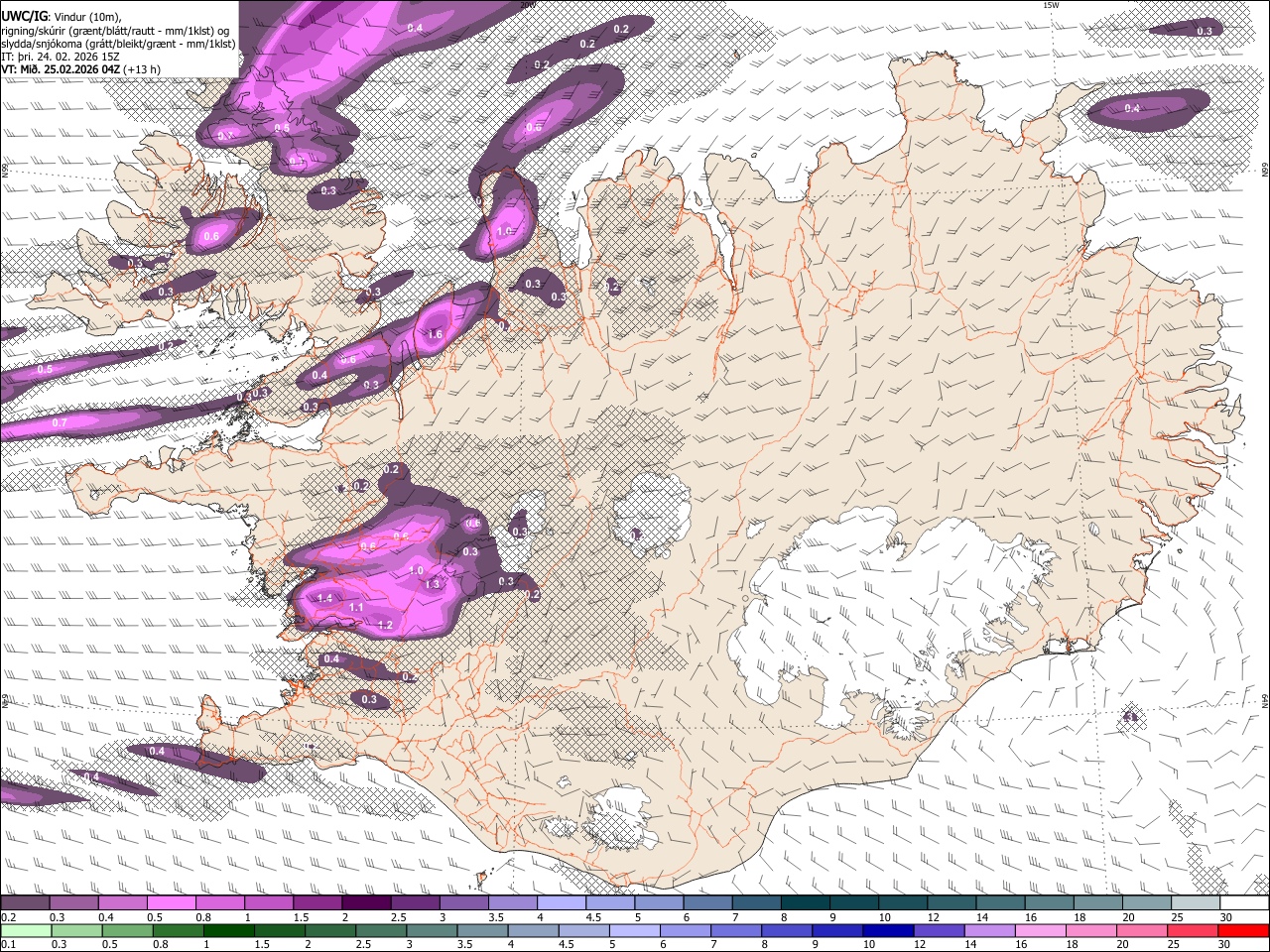Click upper legend swatch between 18 and 20

[1097, 902]
